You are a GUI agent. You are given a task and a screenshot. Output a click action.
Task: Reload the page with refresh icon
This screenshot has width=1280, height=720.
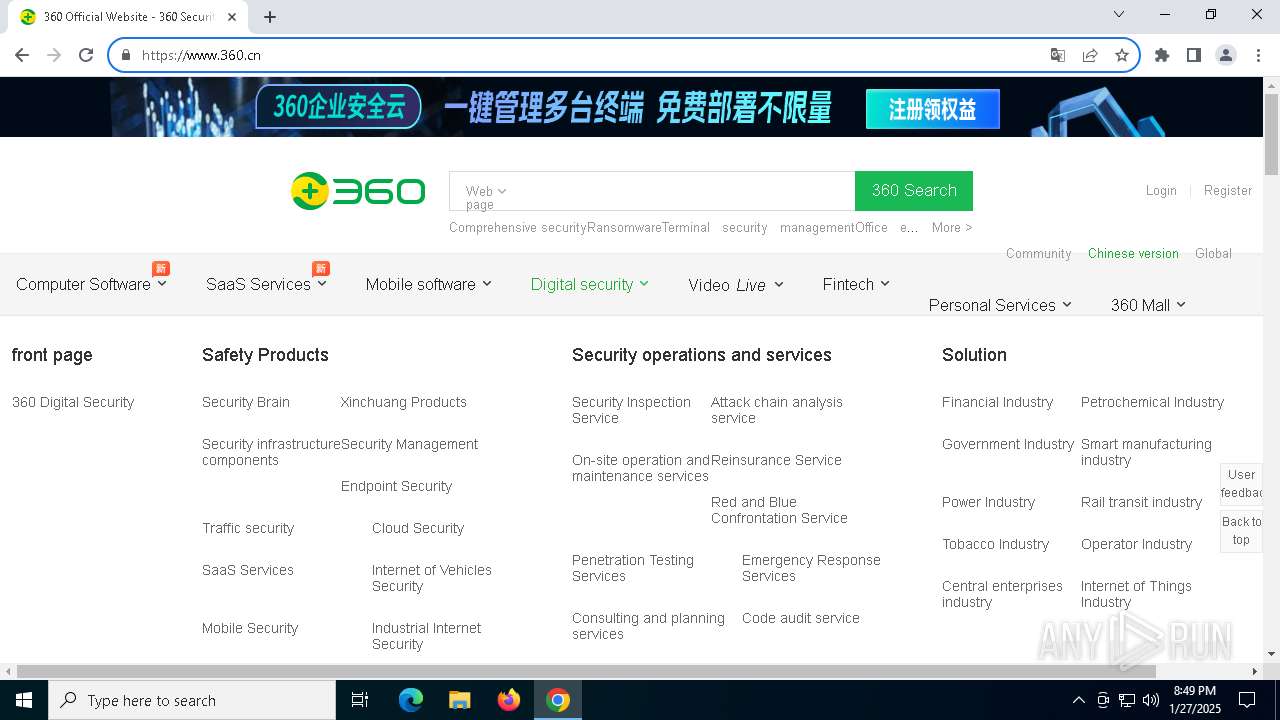[x=86, y=55]
